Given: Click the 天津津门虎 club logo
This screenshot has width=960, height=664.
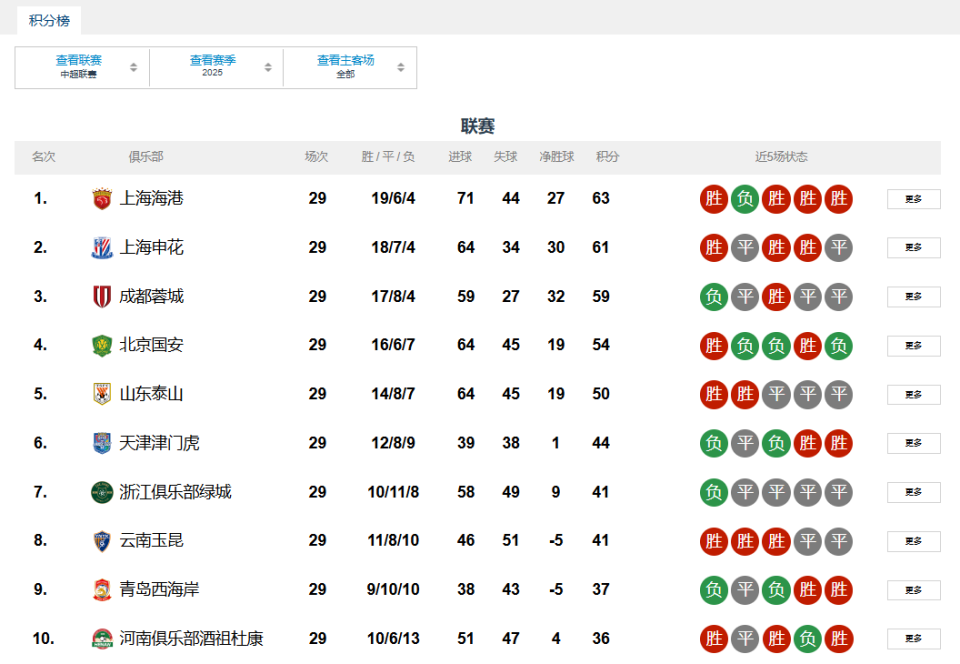Looking at the screenshot, I should (102, 443).
